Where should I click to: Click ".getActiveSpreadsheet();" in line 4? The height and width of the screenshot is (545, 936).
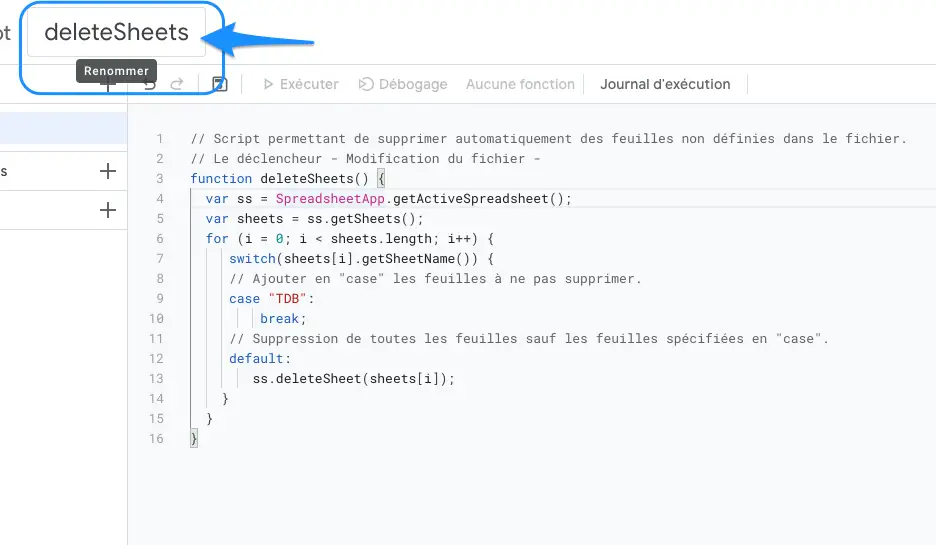click(x=479, y=199)
